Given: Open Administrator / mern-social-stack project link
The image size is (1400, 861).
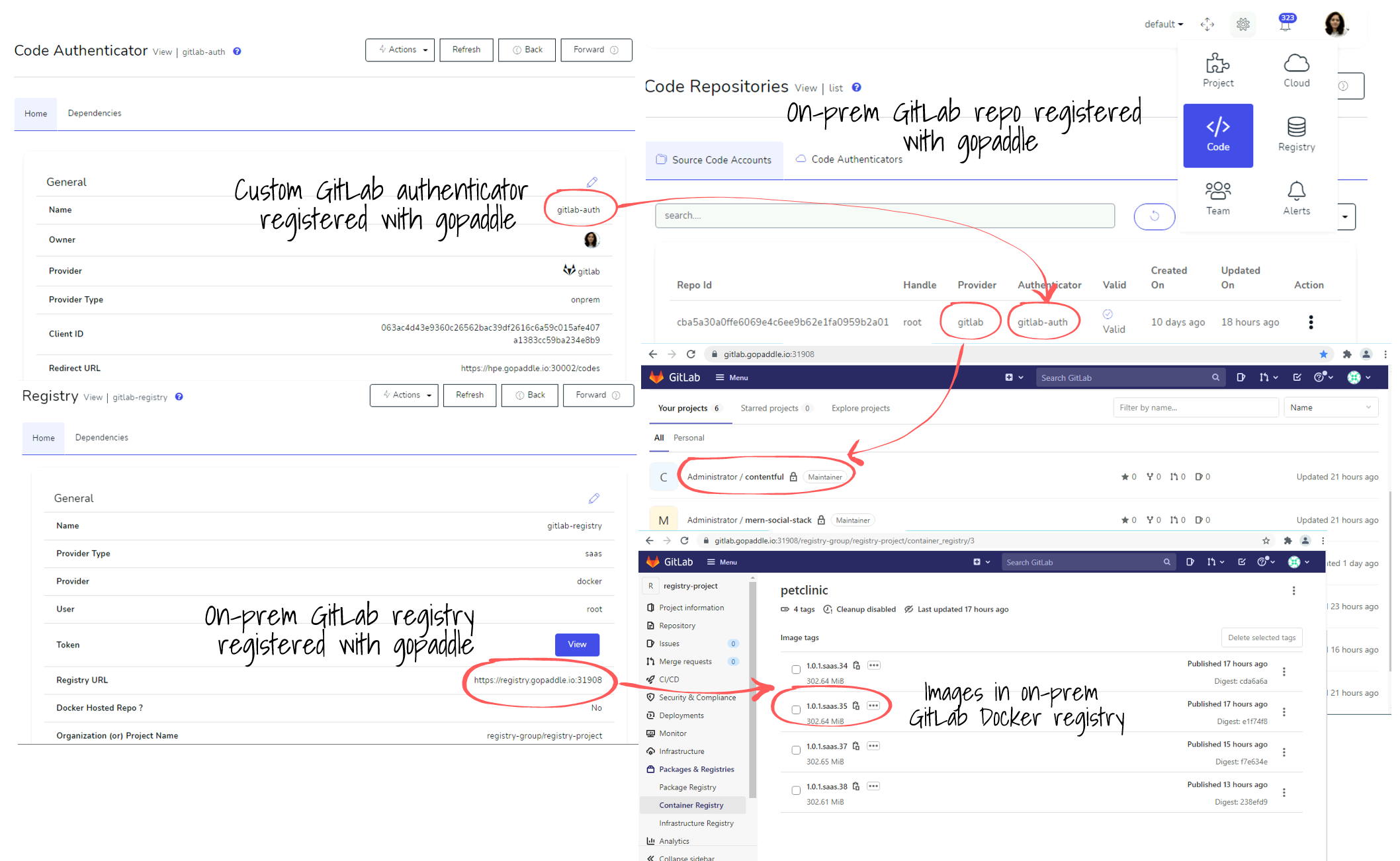Looking at the screenshot, I should 749,520.
